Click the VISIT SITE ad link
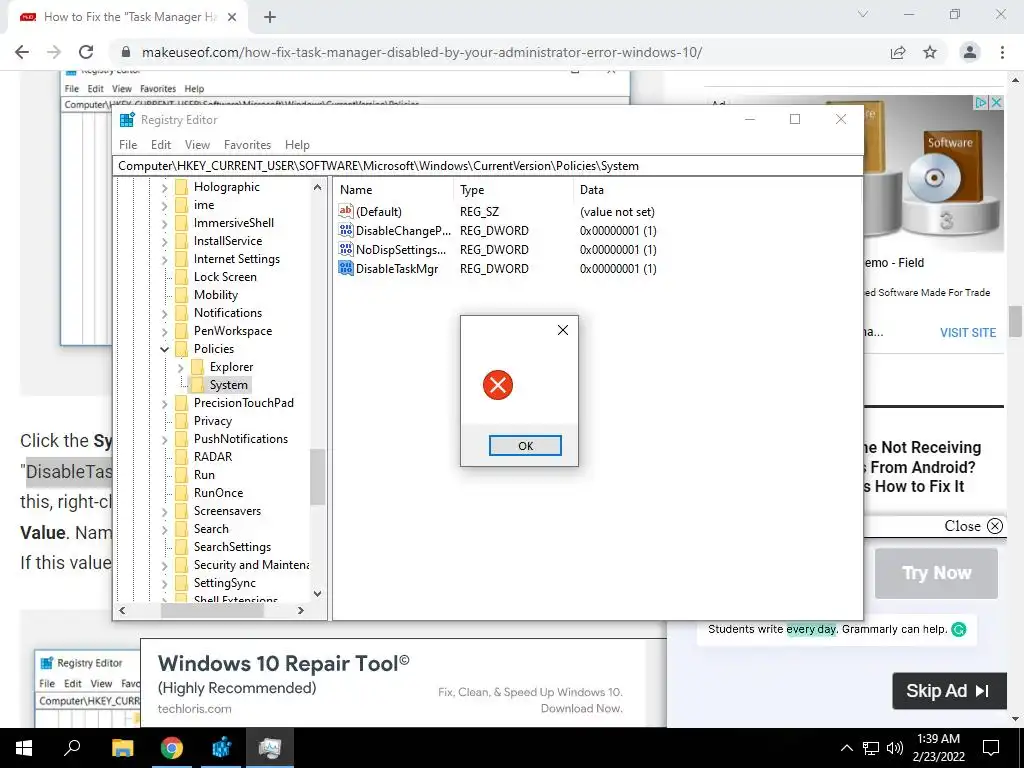This screenshot has width=1024, height=768. pos(968,332)
